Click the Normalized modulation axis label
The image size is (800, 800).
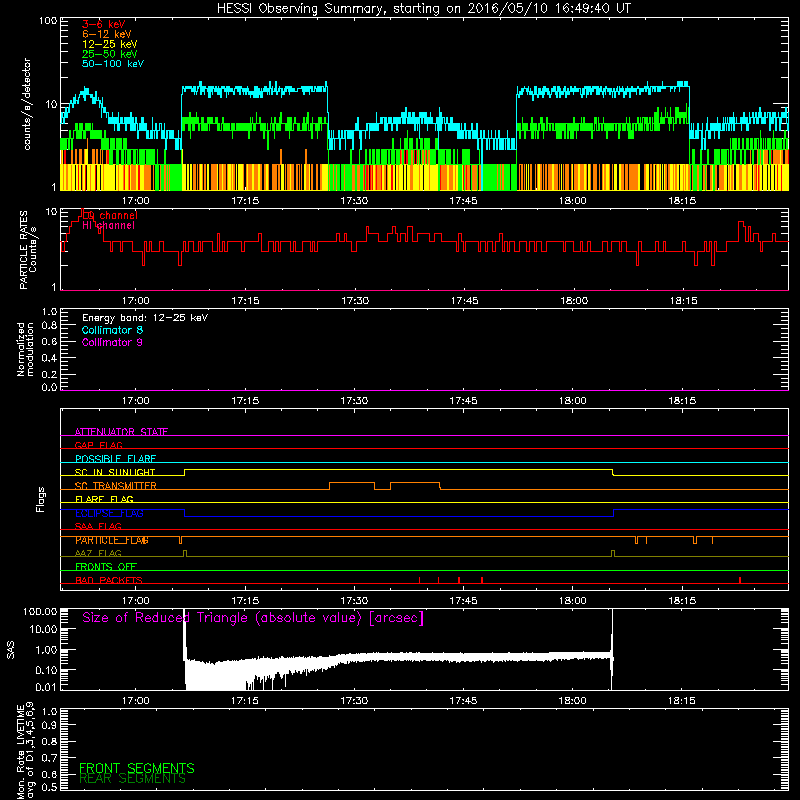25,349
